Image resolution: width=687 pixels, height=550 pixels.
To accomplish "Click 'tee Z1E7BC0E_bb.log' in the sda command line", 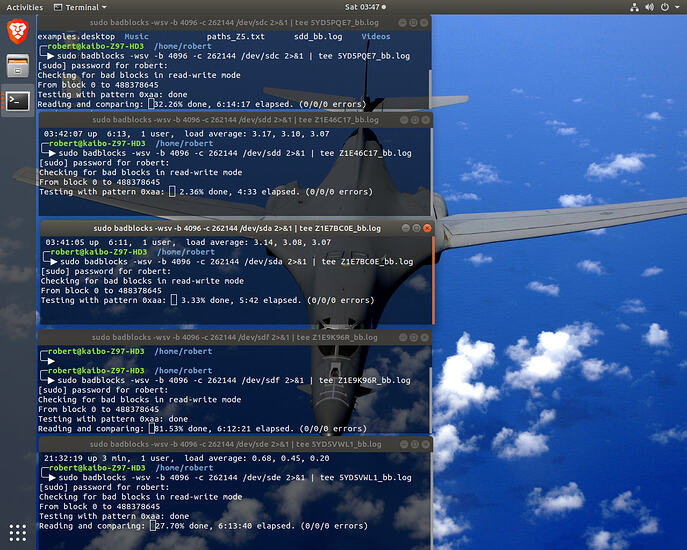I will (368, 262).
